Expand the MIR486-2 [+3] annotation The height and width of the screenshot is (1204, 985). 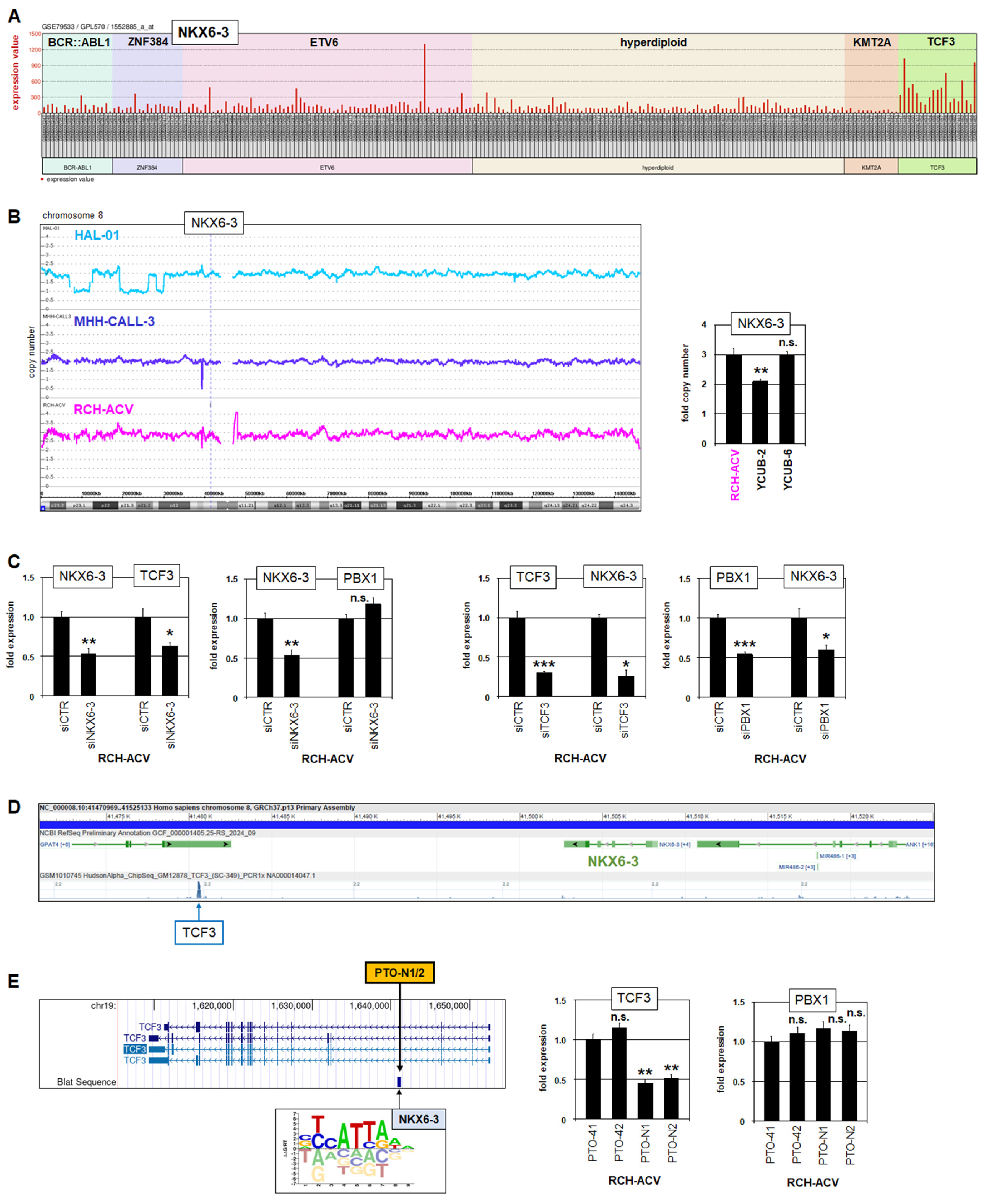tap(797, 867)
